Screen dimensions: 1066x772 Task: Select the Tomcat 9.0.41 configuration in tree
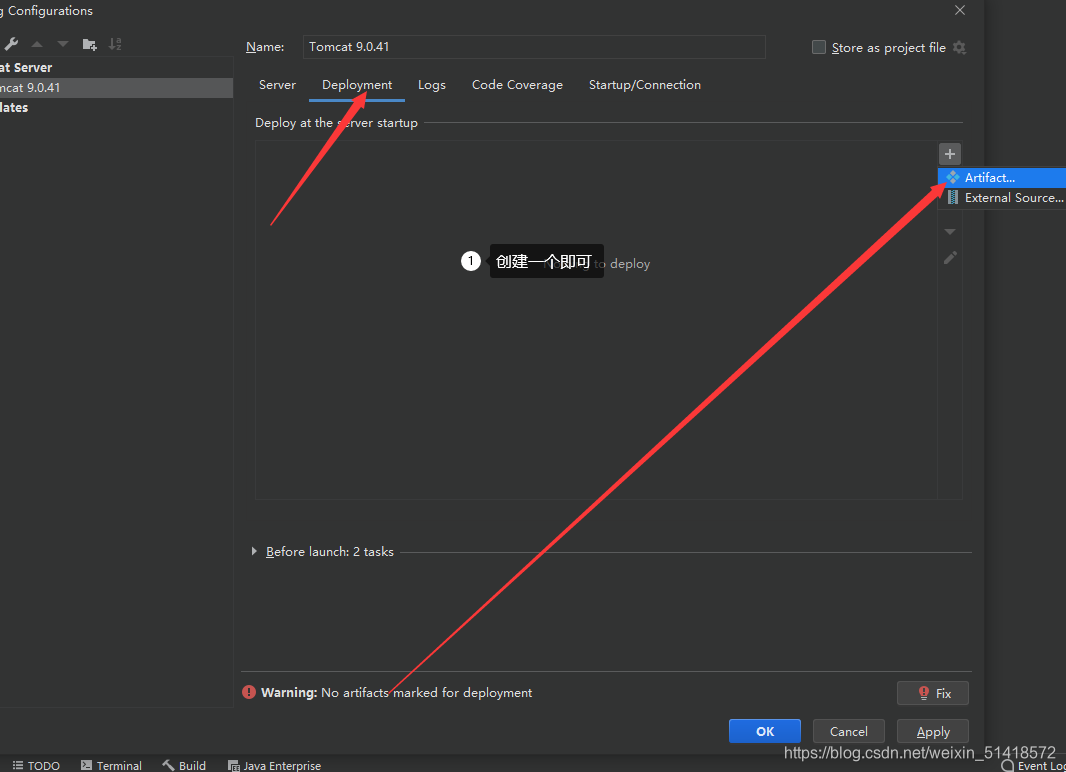[x=116, y=88]
